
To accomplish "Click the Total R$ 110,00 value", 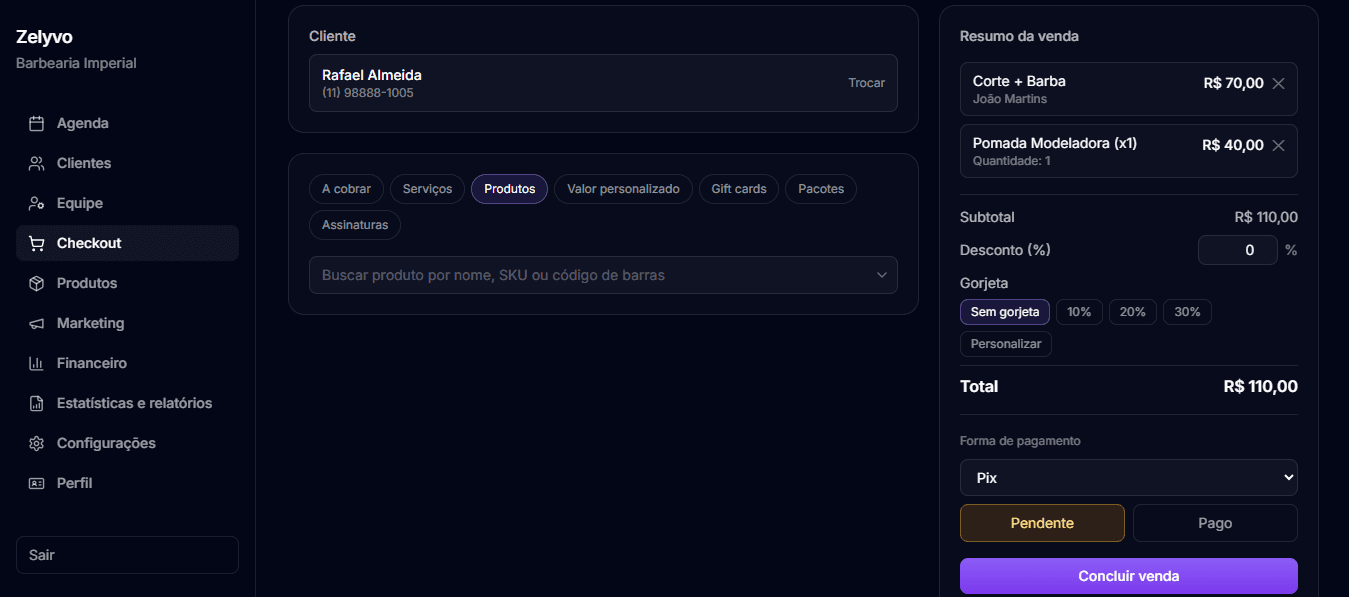I will pyautogui.click(x=1261, y=387).
